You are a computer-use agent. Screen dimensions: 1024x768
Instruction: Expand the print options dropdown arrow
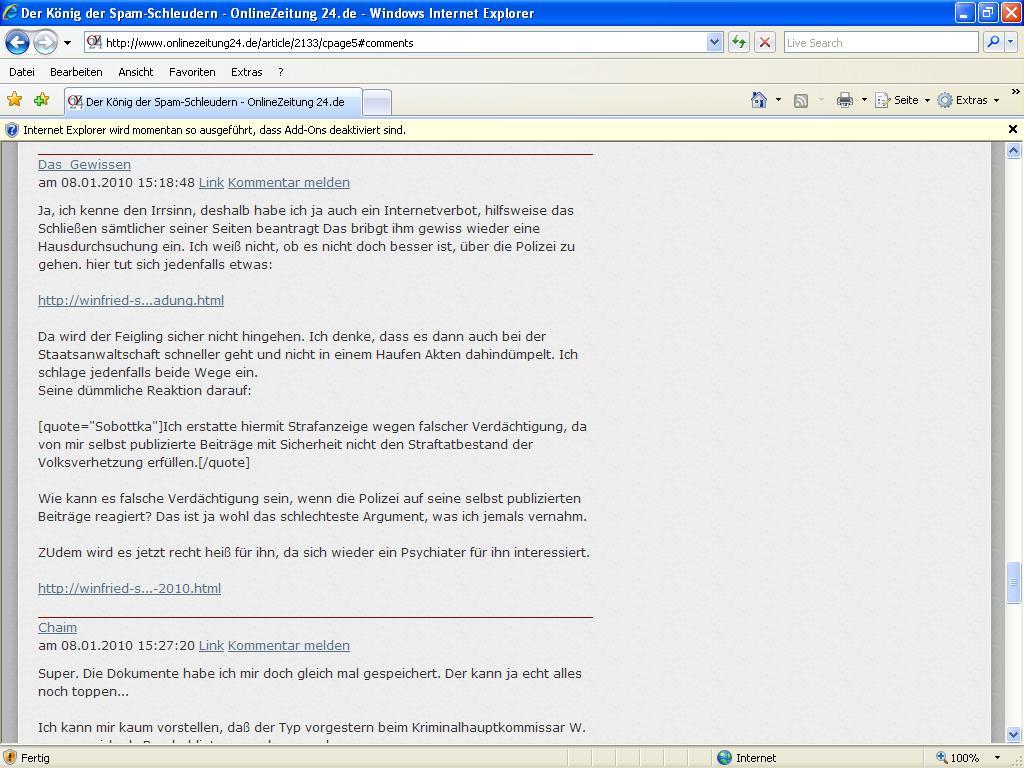[864, 100]
